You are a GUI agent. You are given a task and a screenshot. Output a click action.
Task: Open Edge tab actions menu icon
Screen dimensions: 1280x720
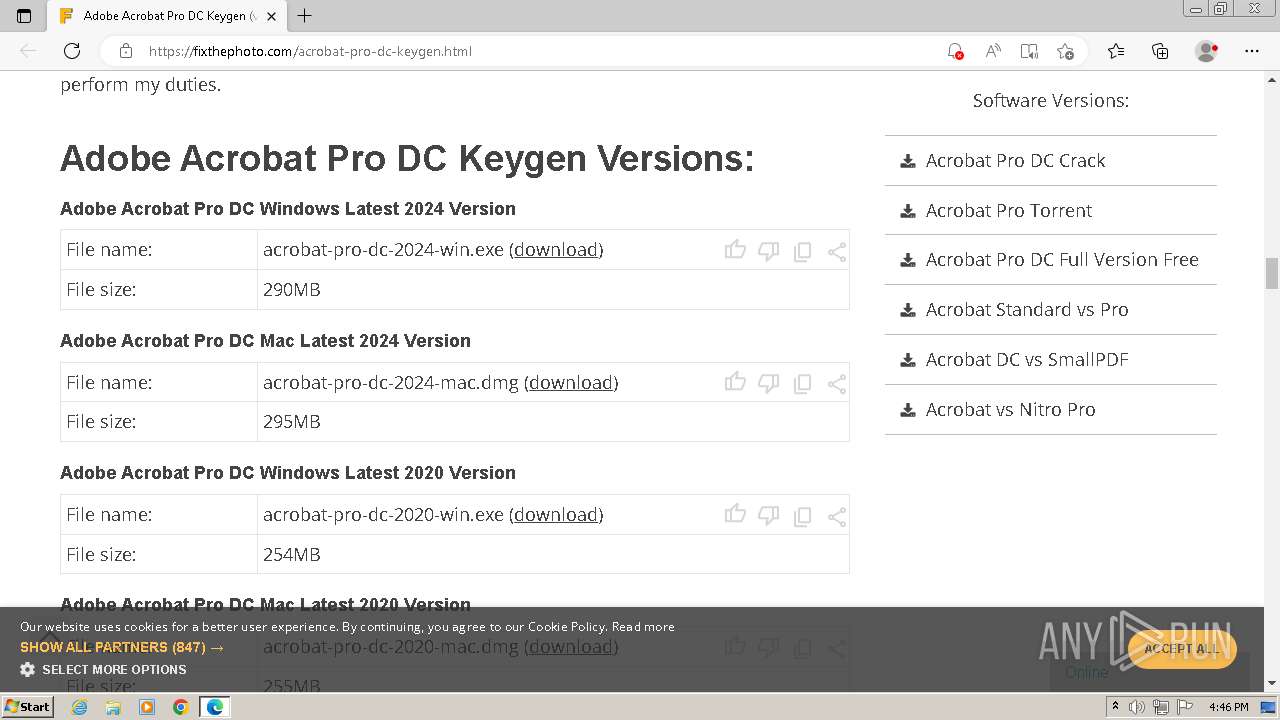pyautogui.click(x=24, y=16)
